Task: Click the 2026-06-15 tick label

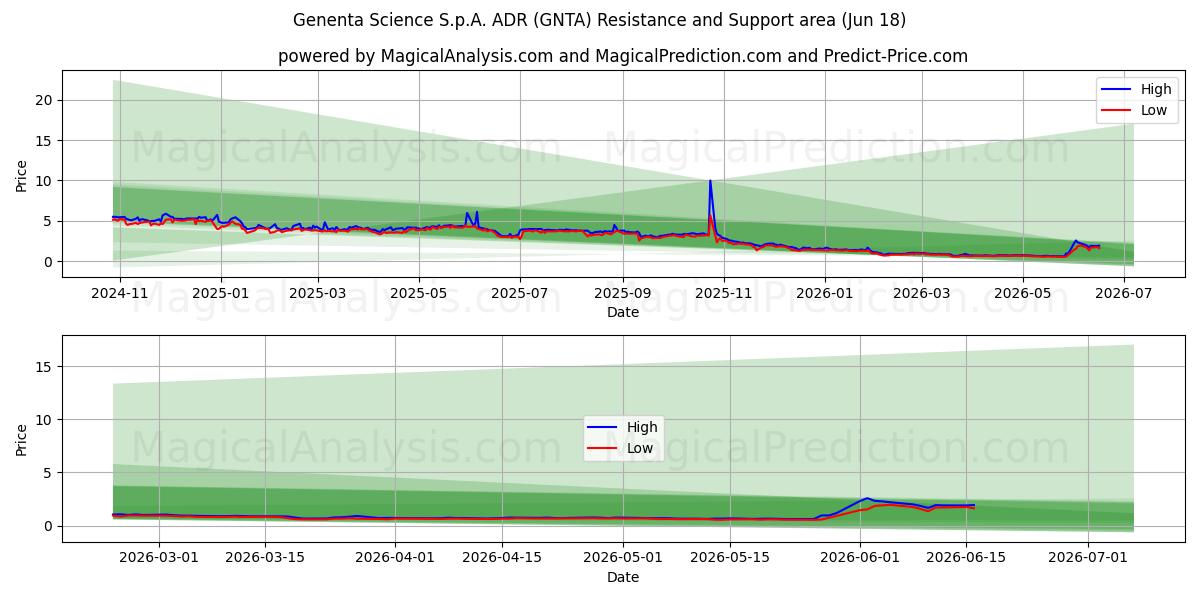Action: (966, 558)
